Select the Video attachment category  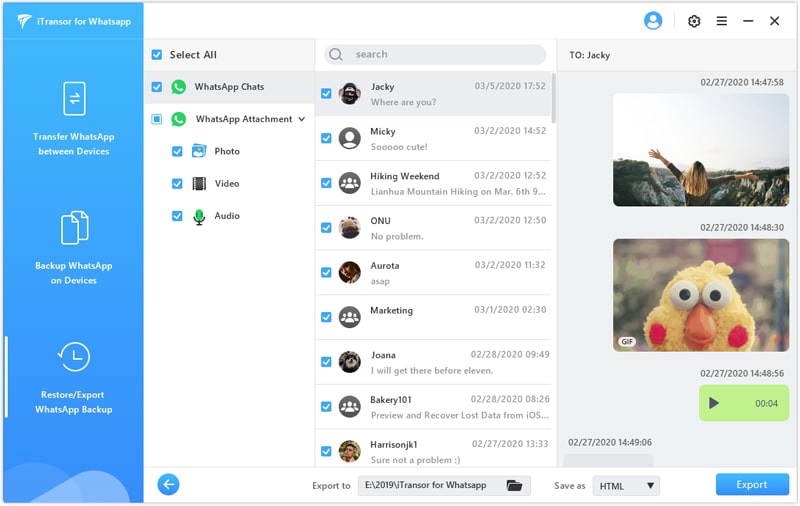pyautogui.click(x=227, y=184)
